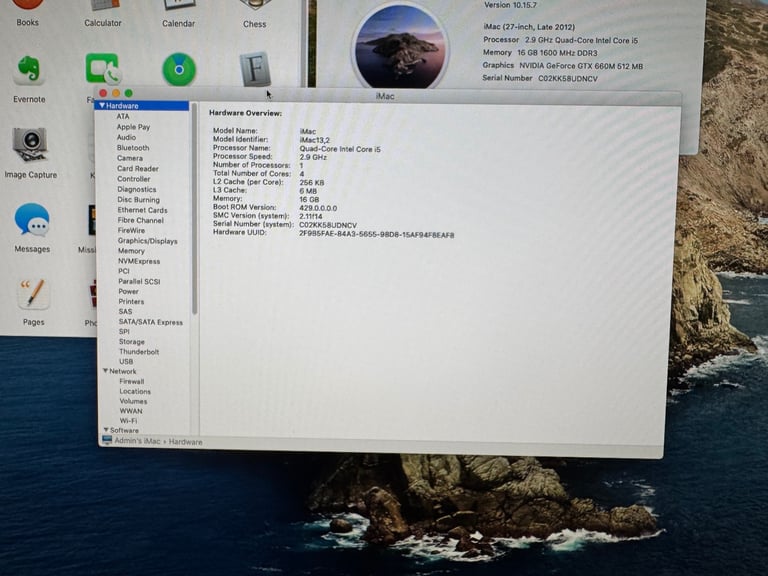Select Storage in the sidebar
The width and height of the screenshot is (768, 576).
pos(132,341)
